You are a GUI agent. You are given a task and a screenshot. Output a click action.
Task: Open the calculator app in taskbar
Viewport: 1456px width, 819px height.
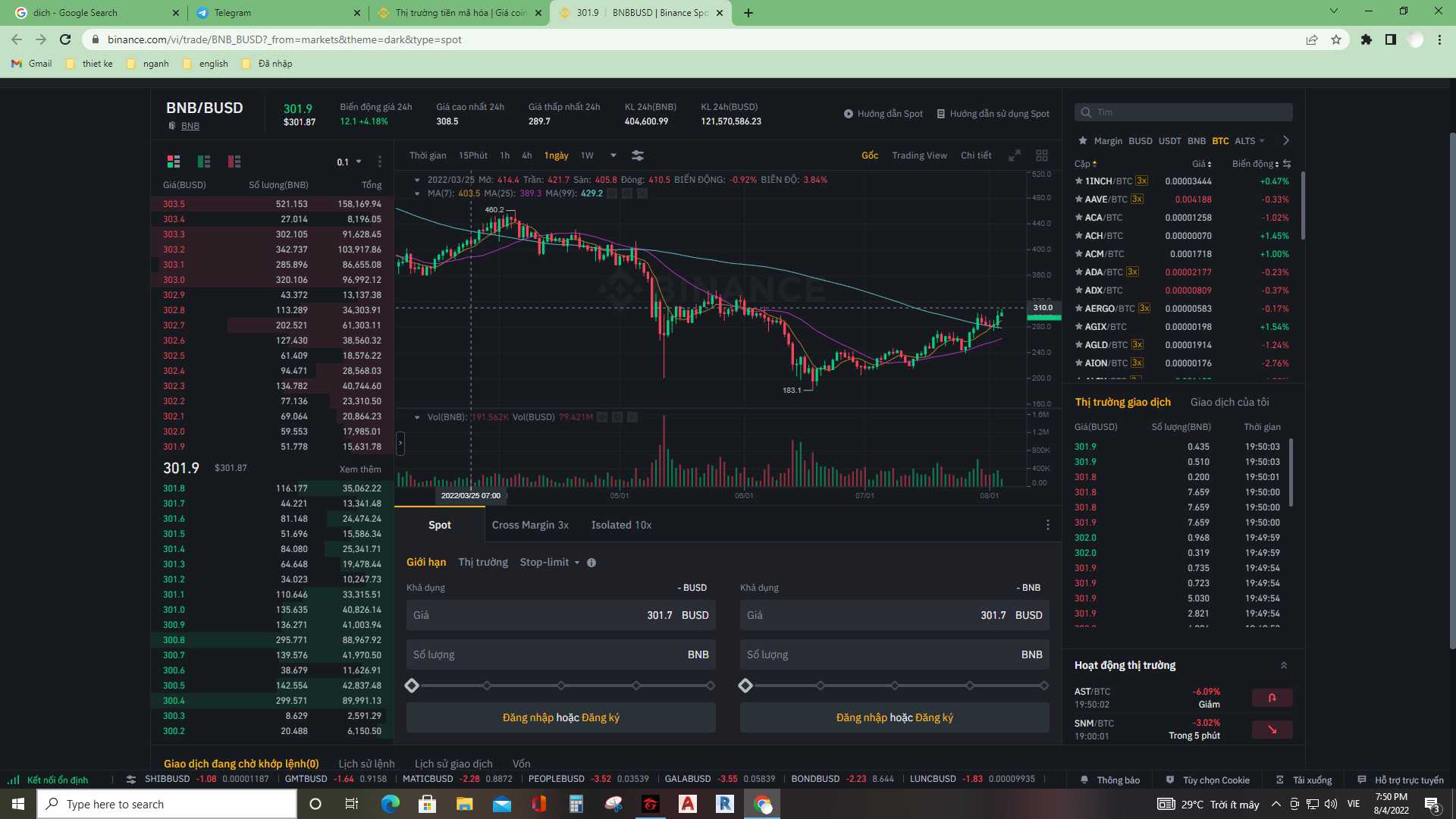[x=576, y=804]
